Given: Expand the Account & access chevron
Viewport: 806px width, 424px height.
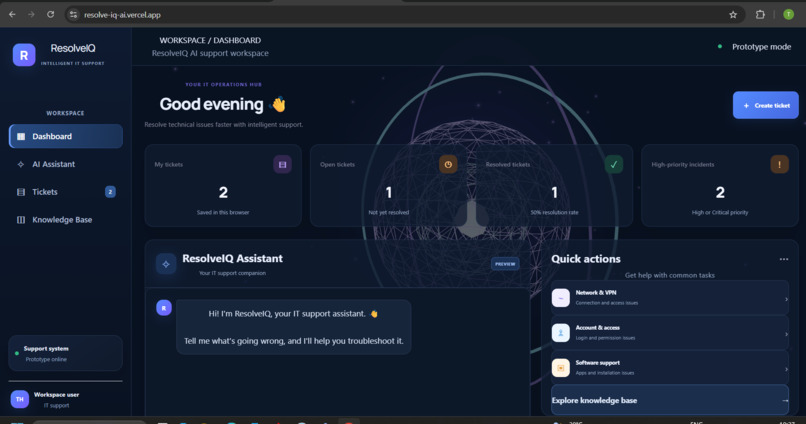Looking at the screenshot, I should tap(786, 334).
